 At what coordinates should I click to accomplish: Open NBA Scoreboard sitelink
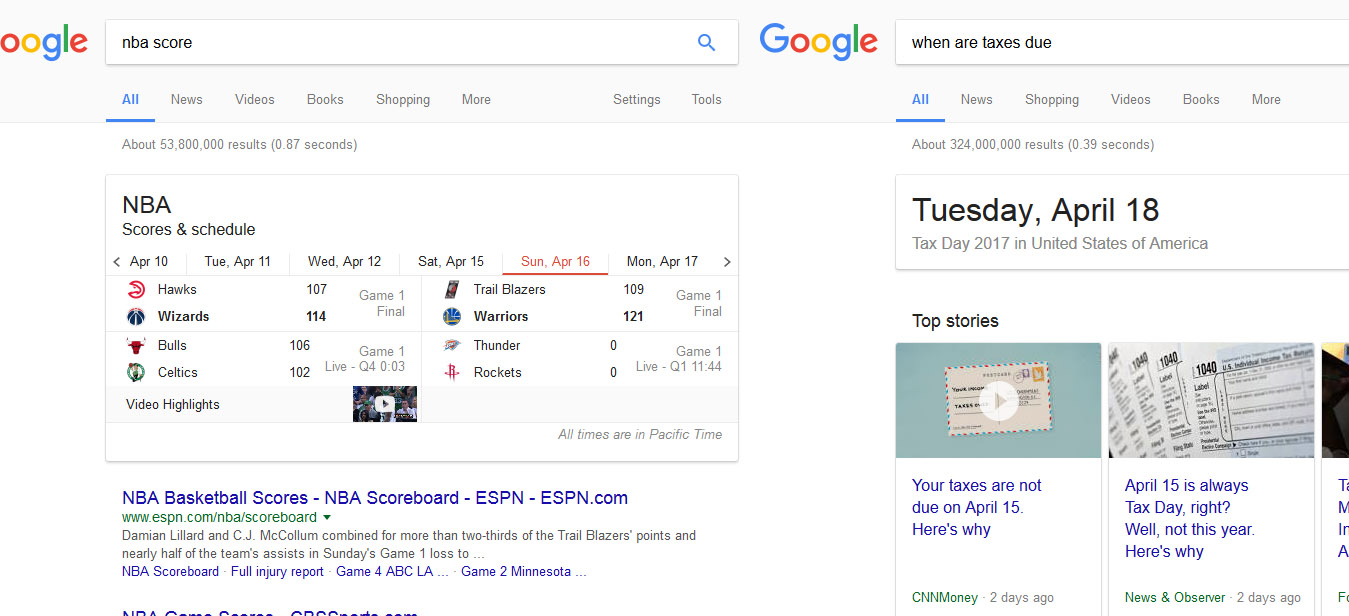170,572
